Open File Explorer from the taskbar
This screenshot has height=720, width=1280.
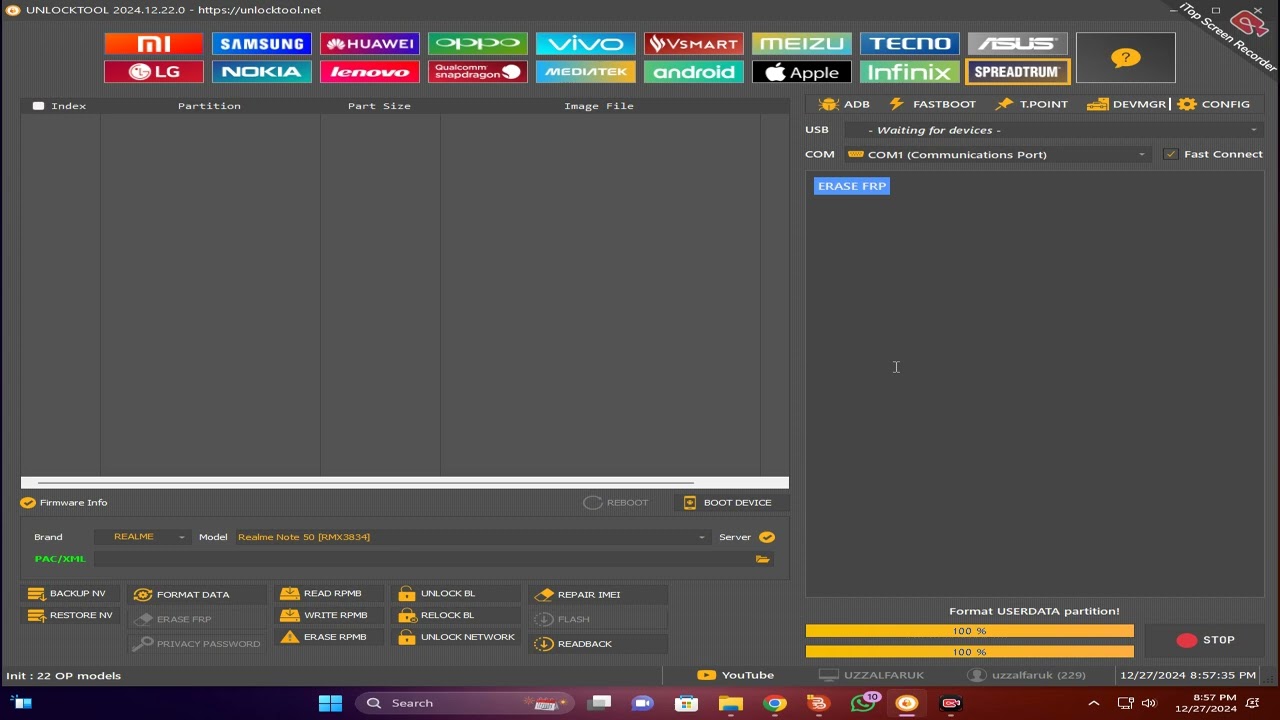pos(731,703)
